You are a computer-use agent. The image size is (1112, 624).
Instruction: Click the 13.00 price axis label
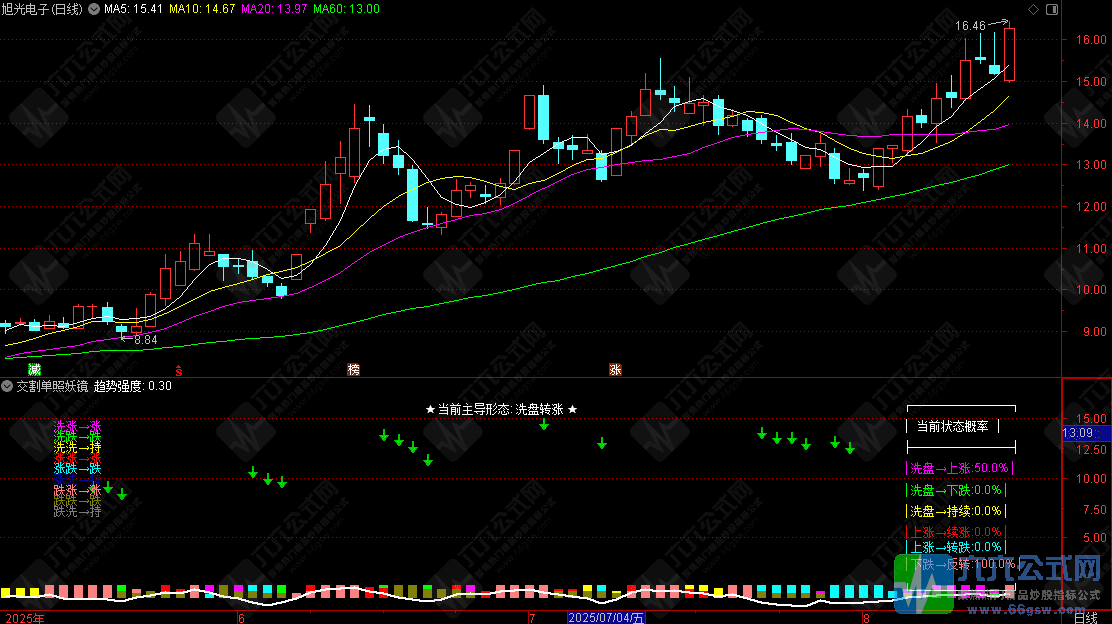1090,165
